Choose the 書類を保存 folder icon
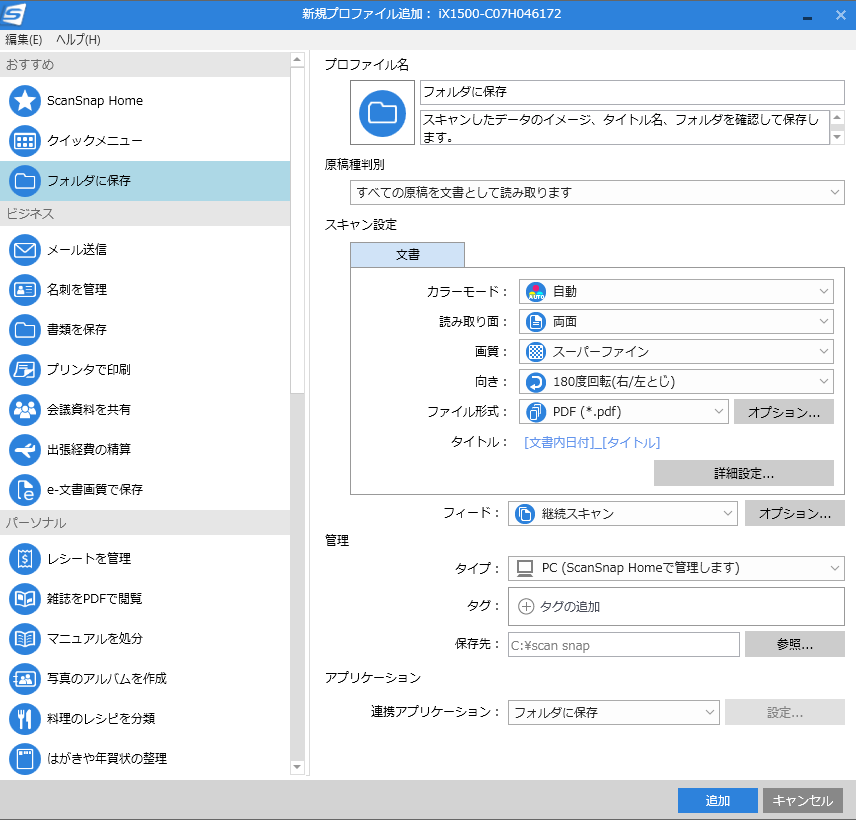856x820 pixels. 25,330
